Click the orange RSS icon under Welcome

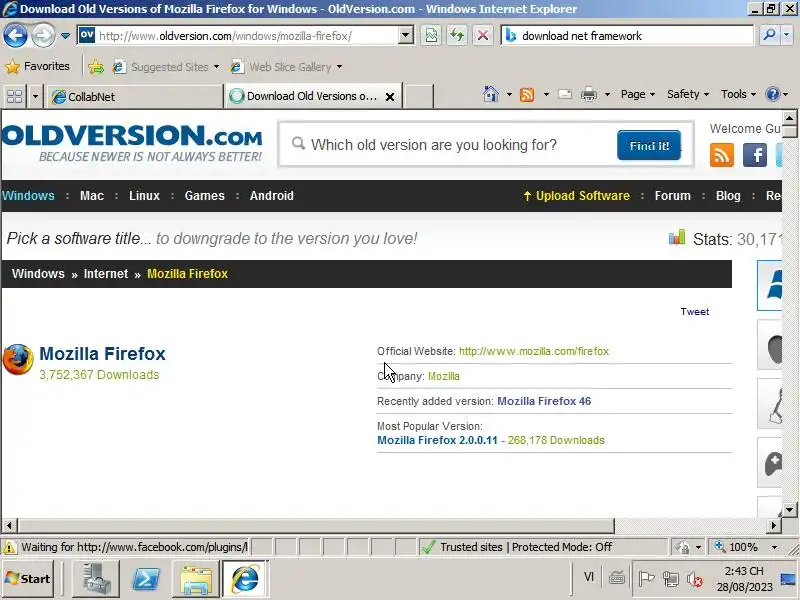tap(721, 155)
